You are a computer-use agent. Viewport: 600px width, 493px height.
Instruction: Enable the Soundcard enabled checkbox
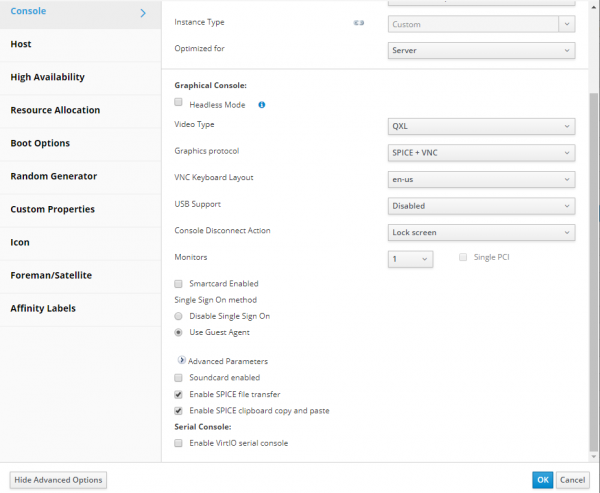pyautogui.click(x=179, y=378)
